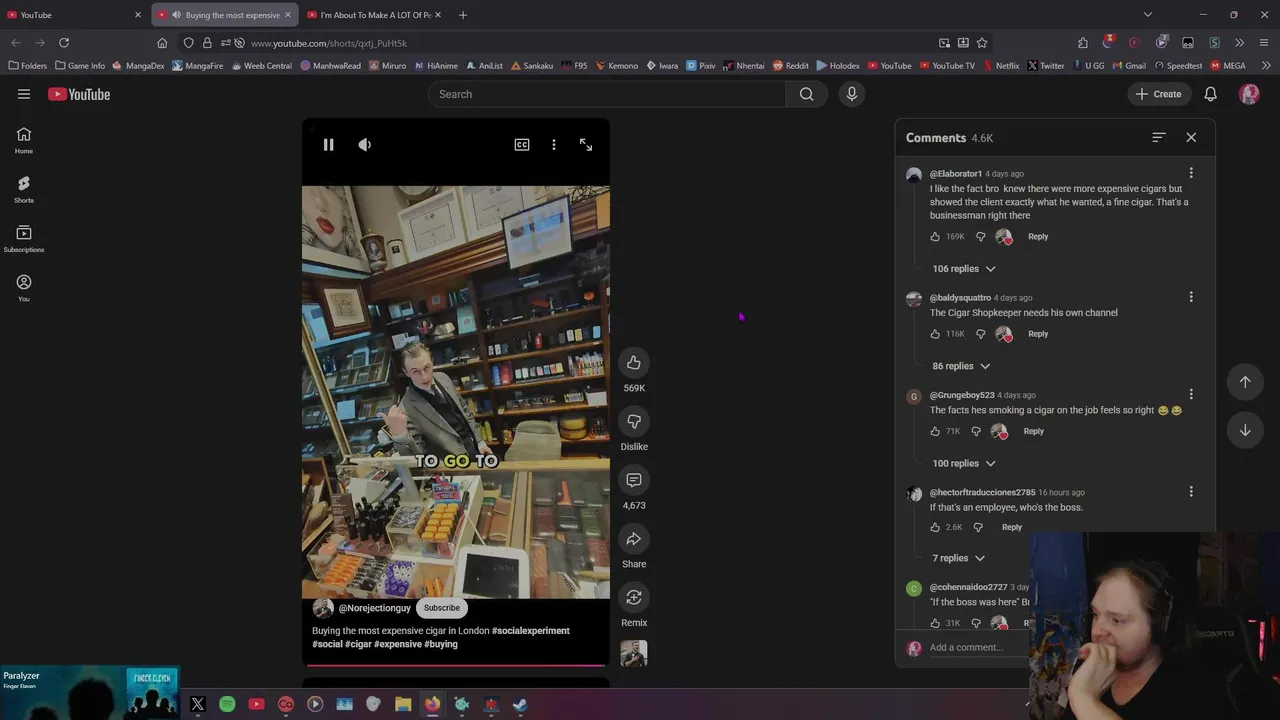
Task: Open the Create button
Action: tap(1159, 94)
